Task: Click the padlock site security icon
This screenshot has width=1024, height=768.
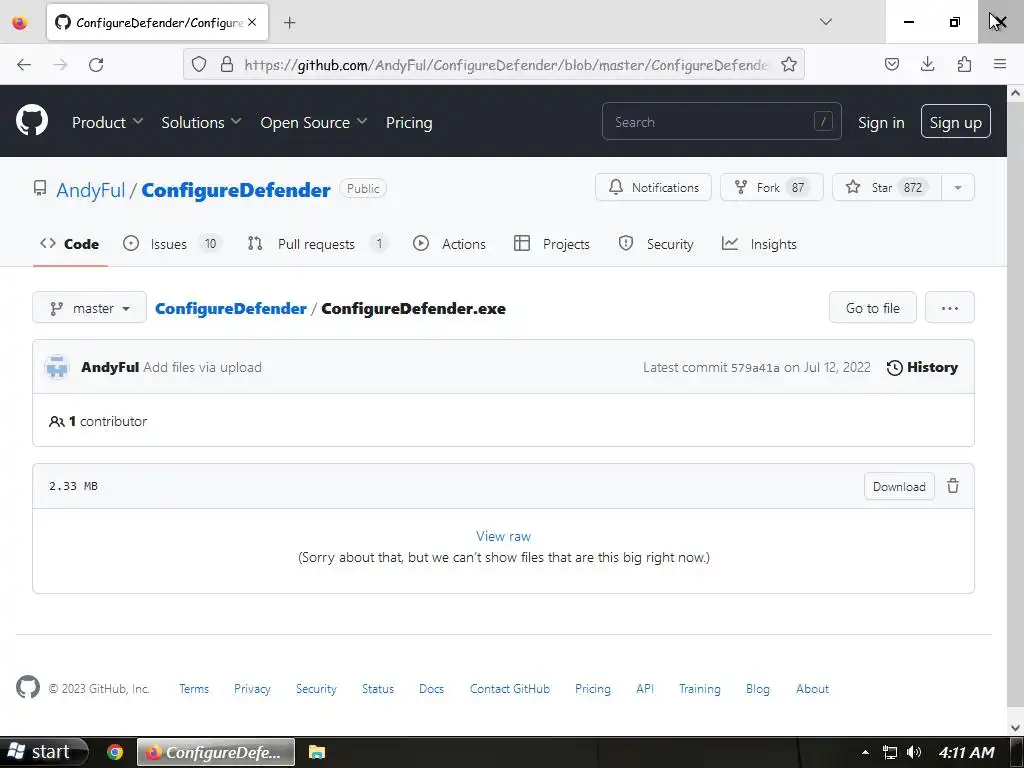Action: pos(227,64)
